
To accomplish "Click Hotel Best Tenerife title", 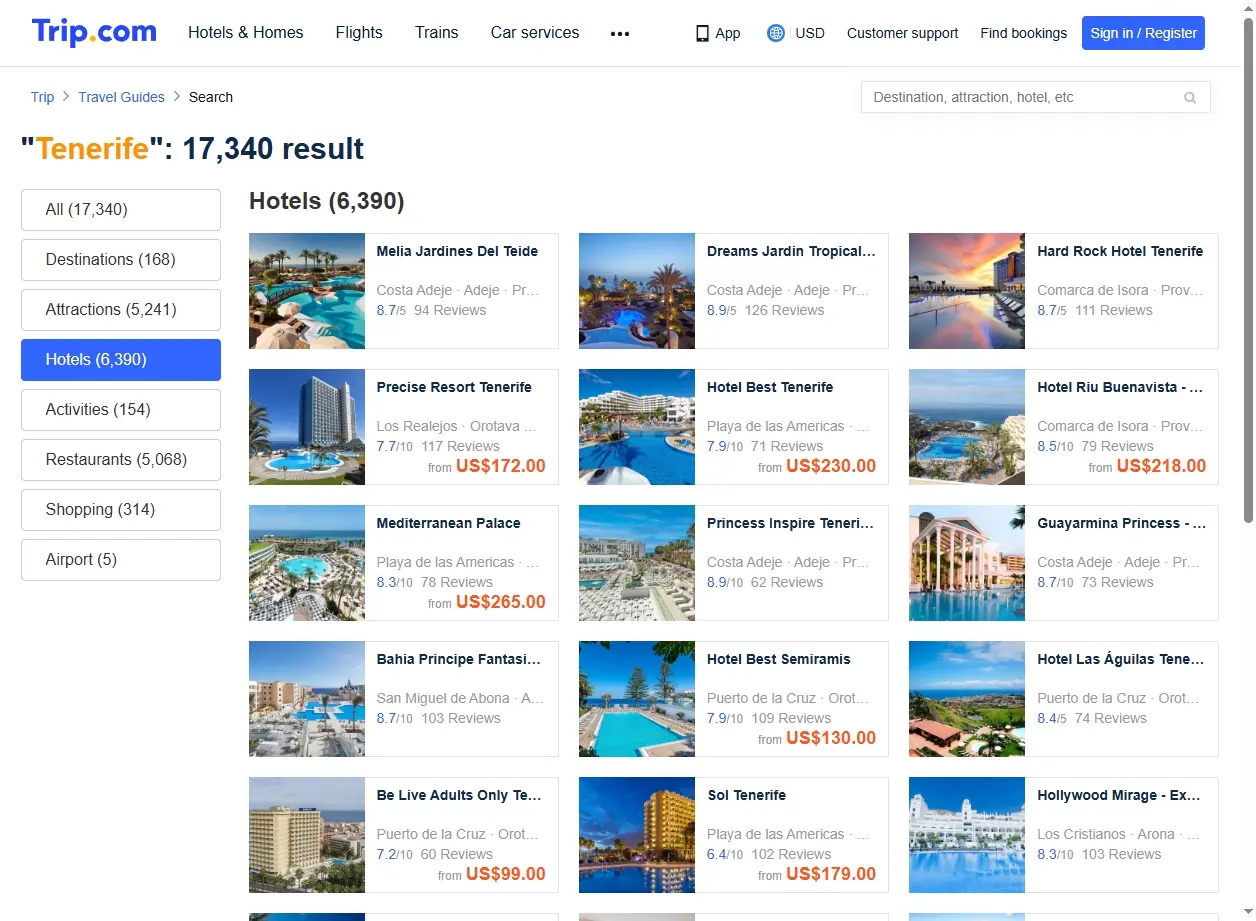I will click(770, 387).
